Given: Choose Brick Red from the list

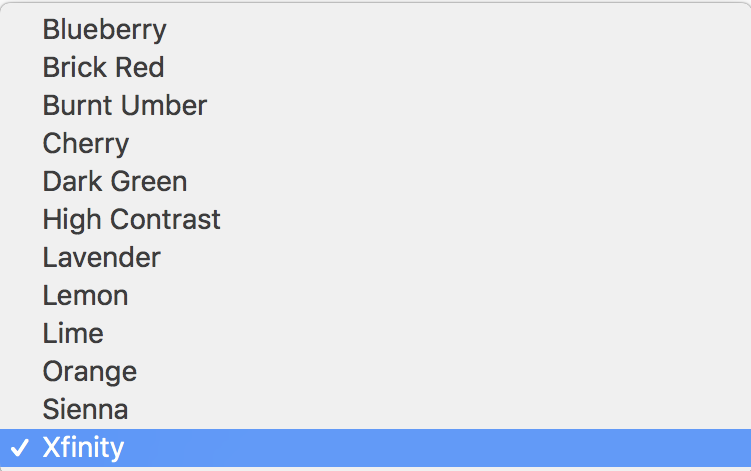Looking at the screenshot, I should [103, 68].
